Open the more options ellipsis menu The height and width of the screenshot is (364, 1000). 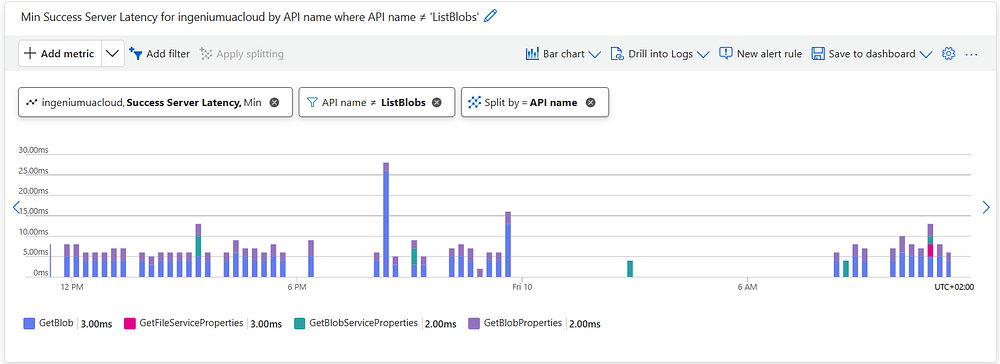[x=971, y=55]
